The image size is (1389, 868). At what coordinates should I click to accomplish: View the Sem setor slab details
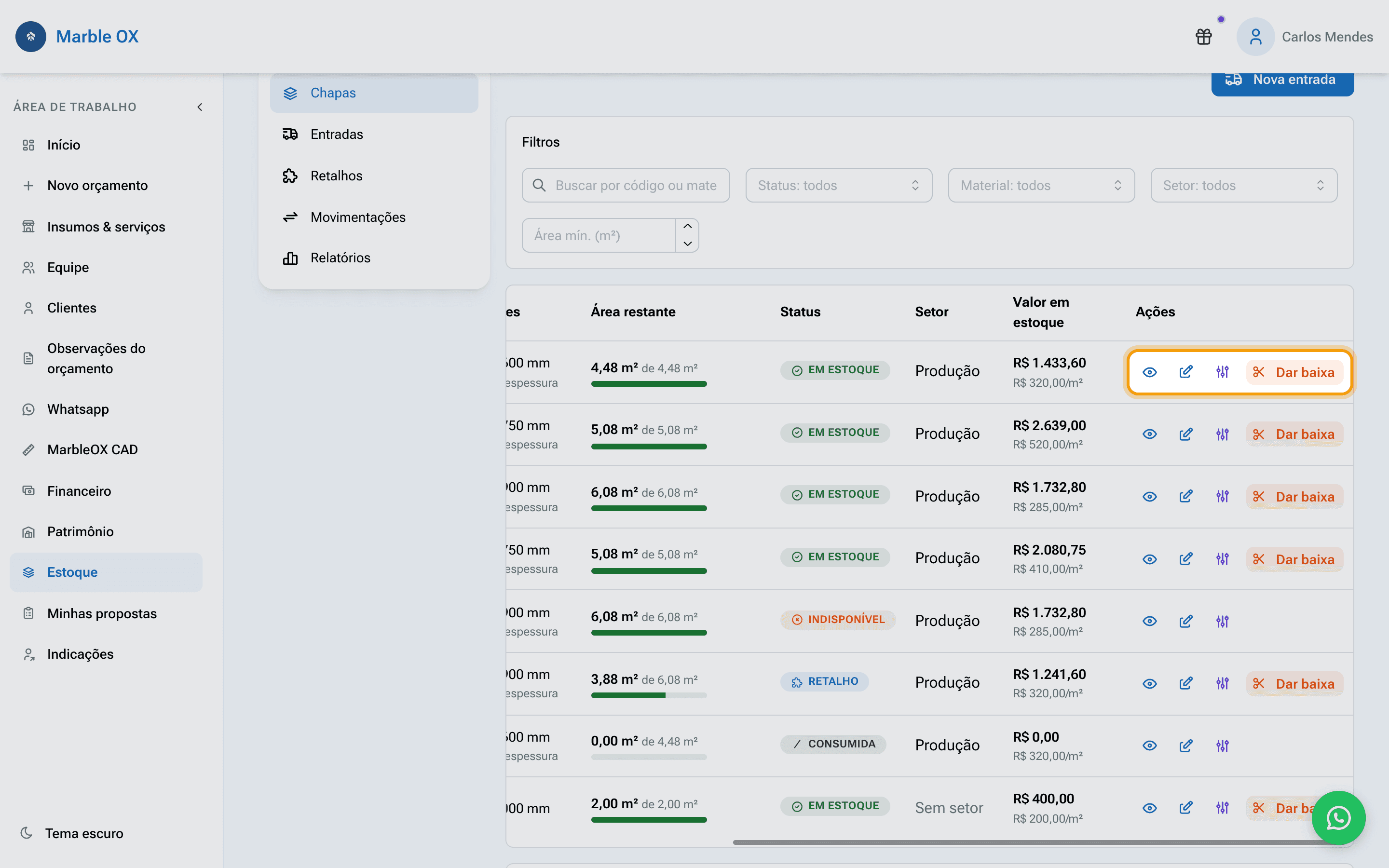pyautogui.click(x=1149, y=808)
